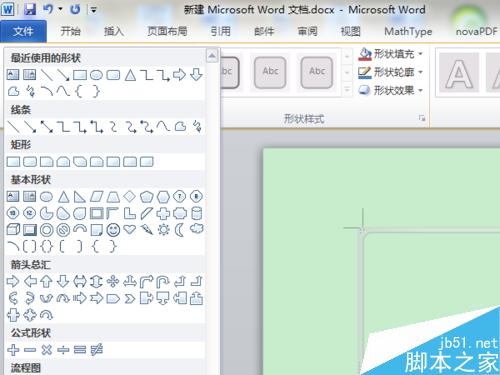Choose the pentagon arrow in 箭头总汇
This screenshot has width=500, height=375.
coord(113,299)
